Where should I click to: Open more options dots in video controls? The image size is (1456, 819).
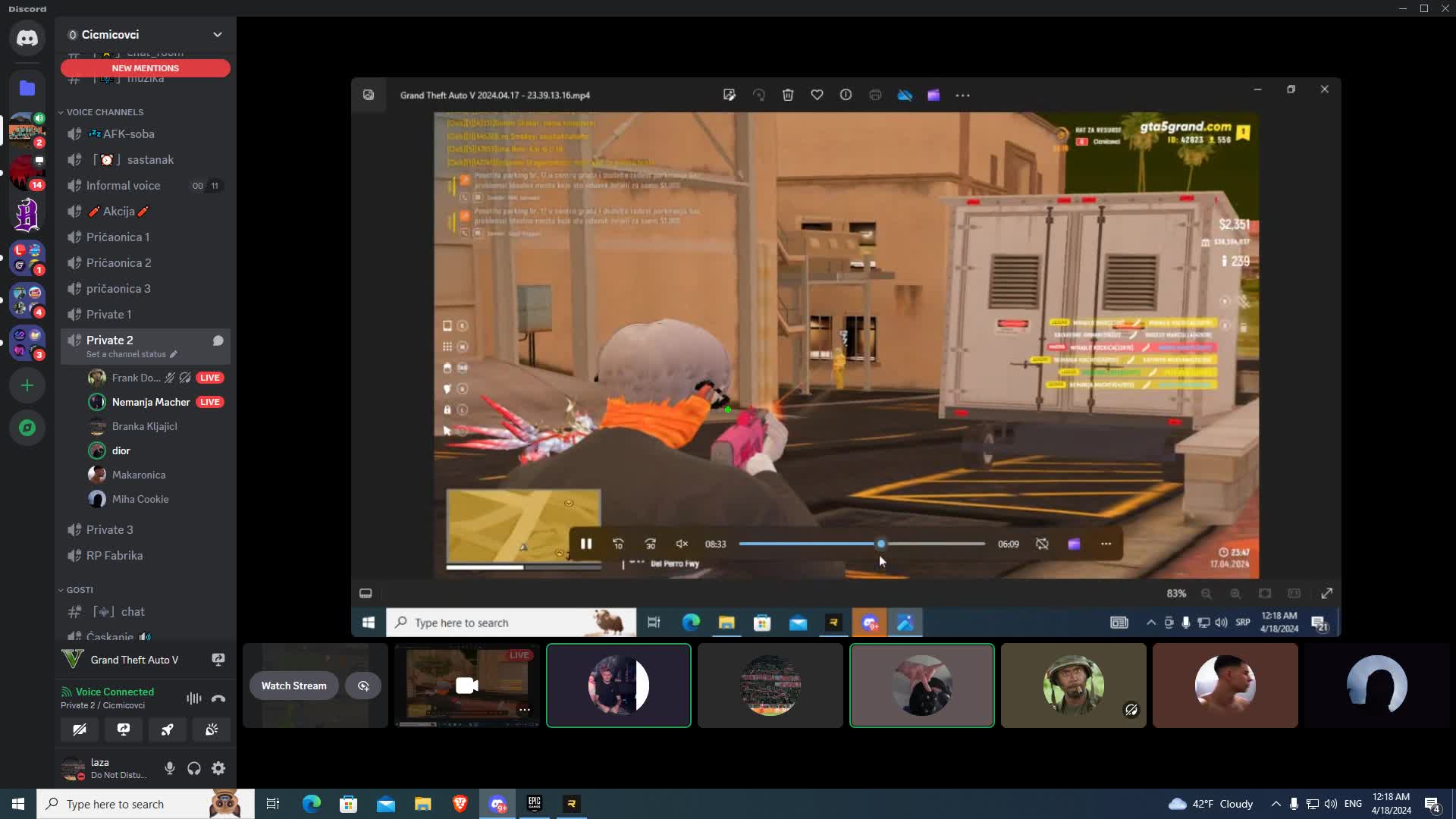tap(1106, 544)
